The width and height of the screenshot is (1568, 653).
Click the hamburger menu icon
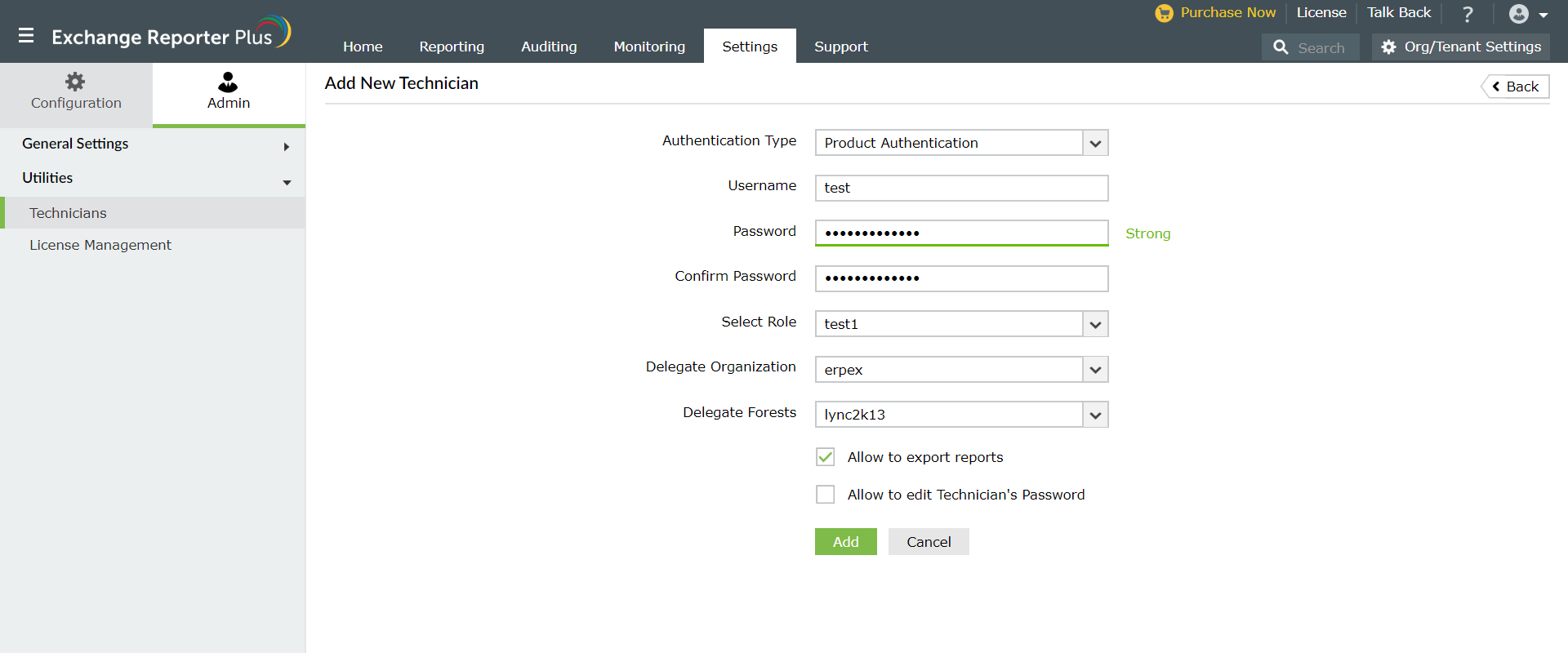[26, 36]
